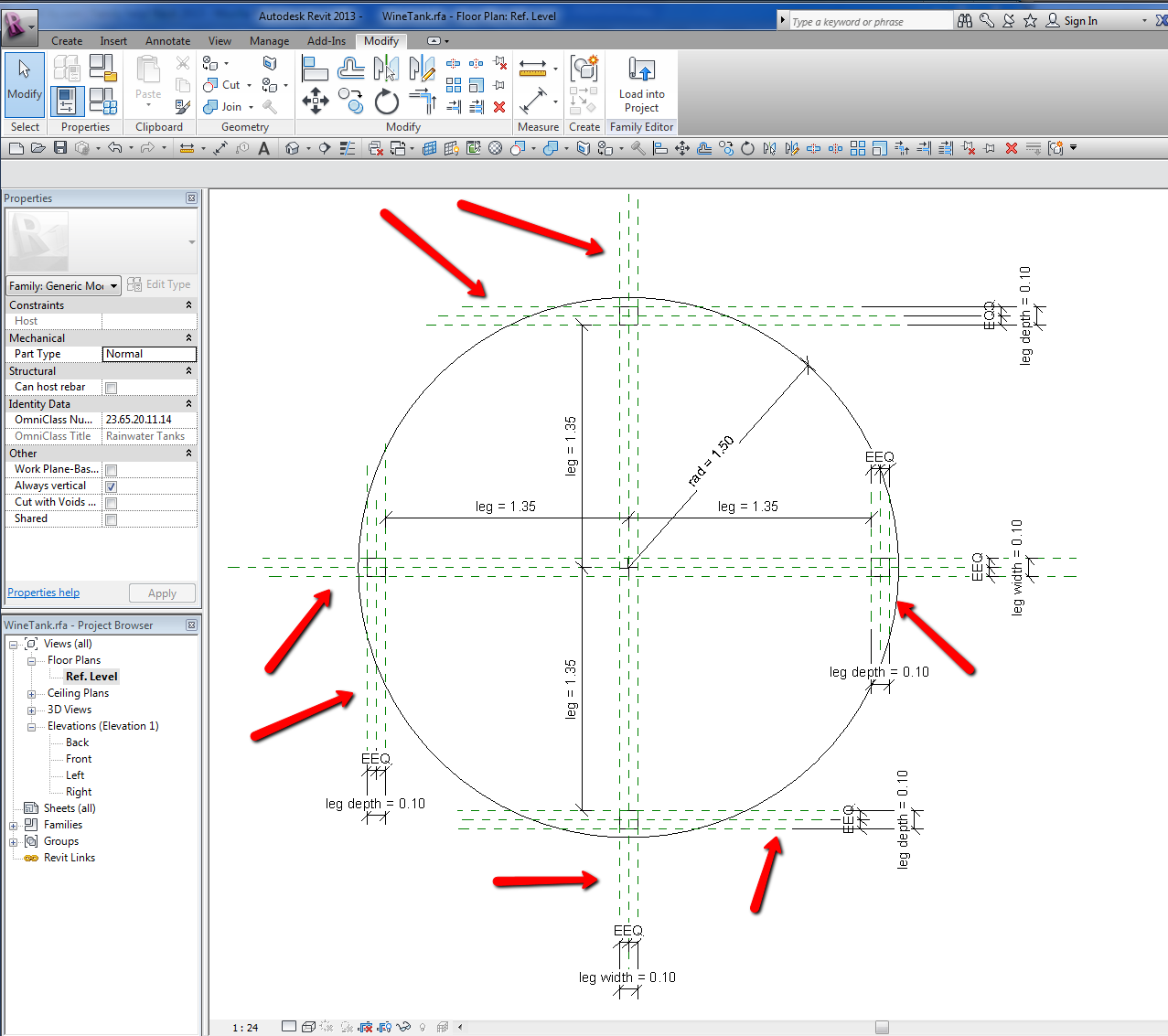
Task: Click the Array tool in ribbon
Action: [x=454, y=85]
